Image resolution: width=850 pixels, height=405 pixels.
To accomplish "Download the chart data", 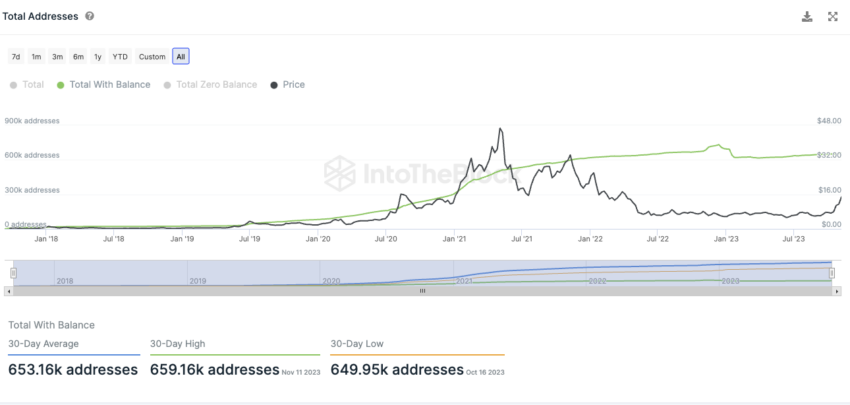I will pyautogui.click(x=807, y=17).
